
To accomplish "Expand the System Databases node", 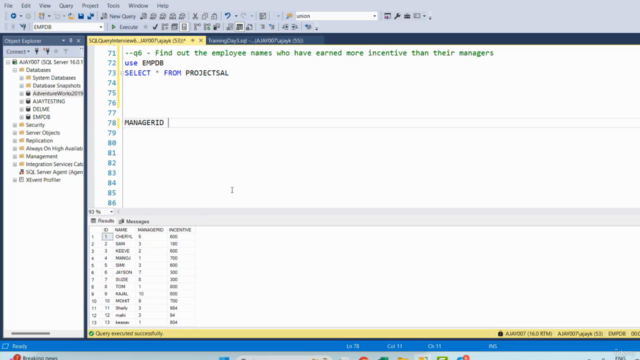I will 21,78.
